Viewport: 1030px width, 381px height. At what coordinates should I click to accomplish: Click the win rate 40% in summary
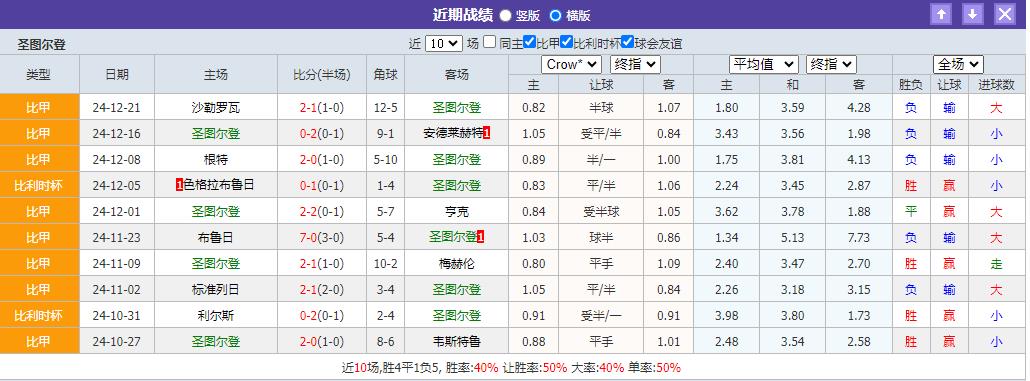tap(485, 368)
